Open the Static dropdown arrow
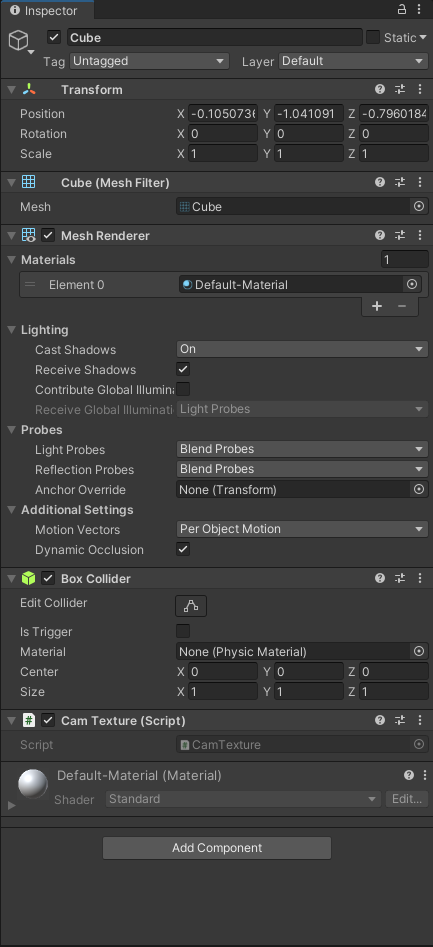This screenshot has height=947, width=433. pos(423,37)
